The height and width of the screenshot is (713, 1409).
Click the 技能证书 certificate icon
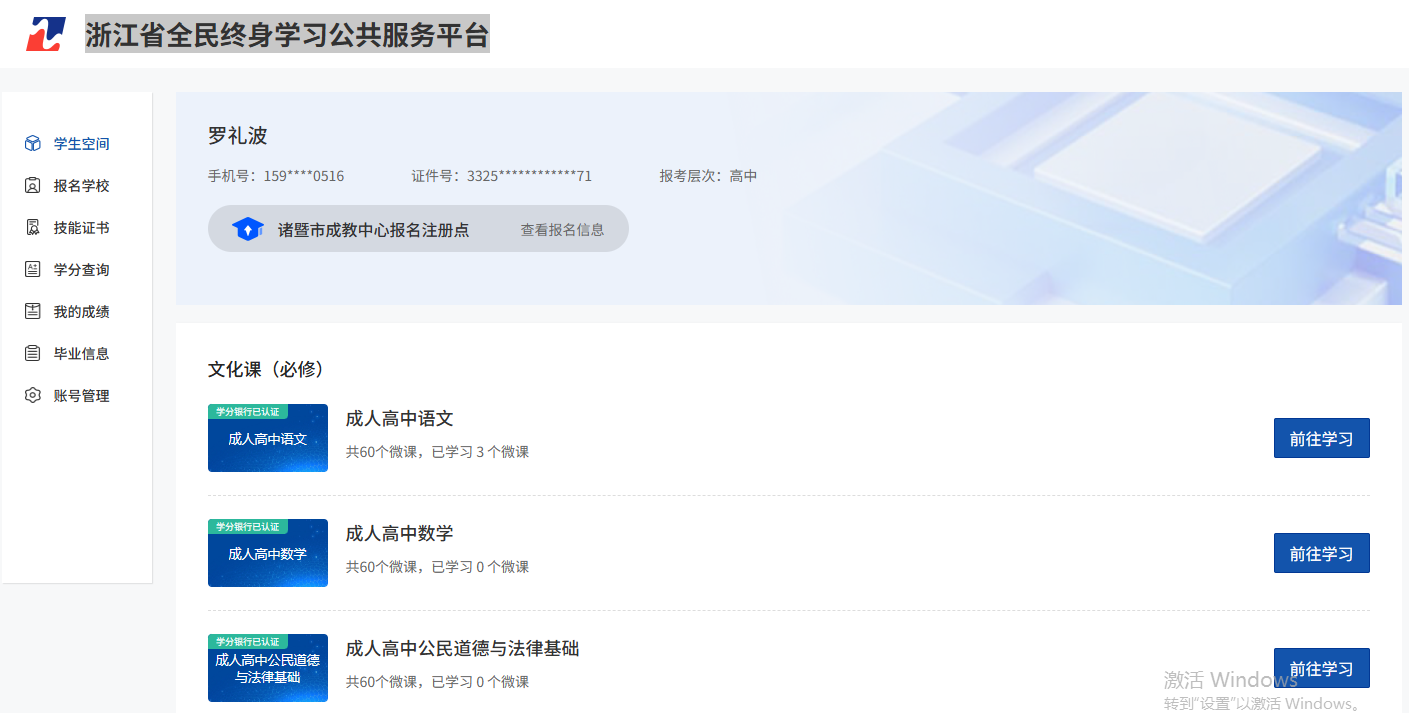point(33,228)
